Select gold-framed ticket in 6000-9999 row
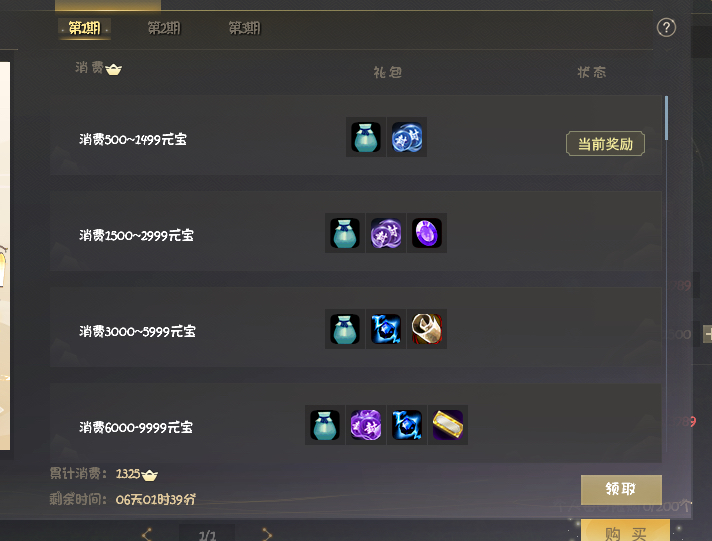Image resolution: width=712 pixels, height=541 pixels. pos(448,425)
